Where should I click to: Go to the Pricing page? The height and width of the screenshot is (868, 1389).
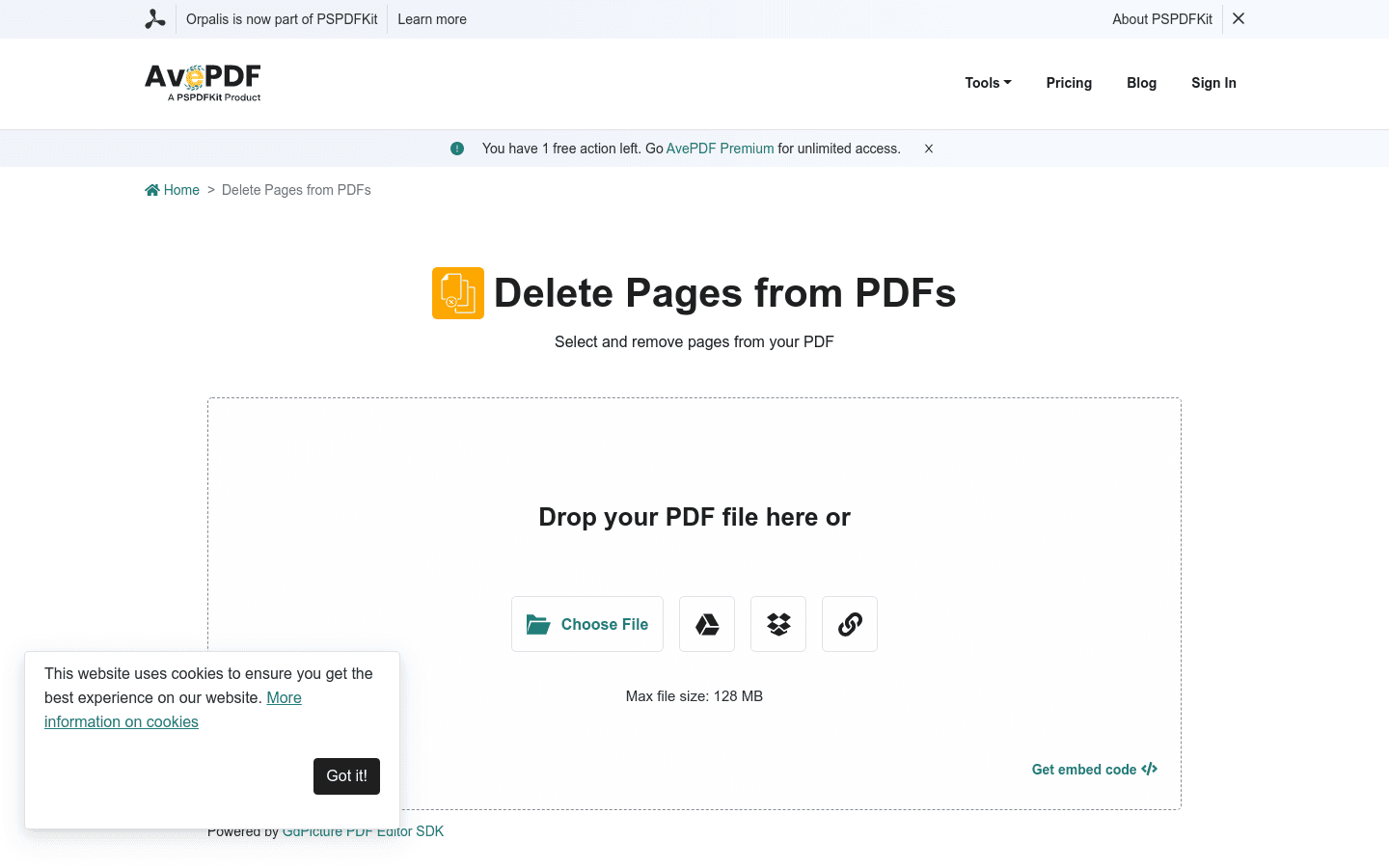1069,83
